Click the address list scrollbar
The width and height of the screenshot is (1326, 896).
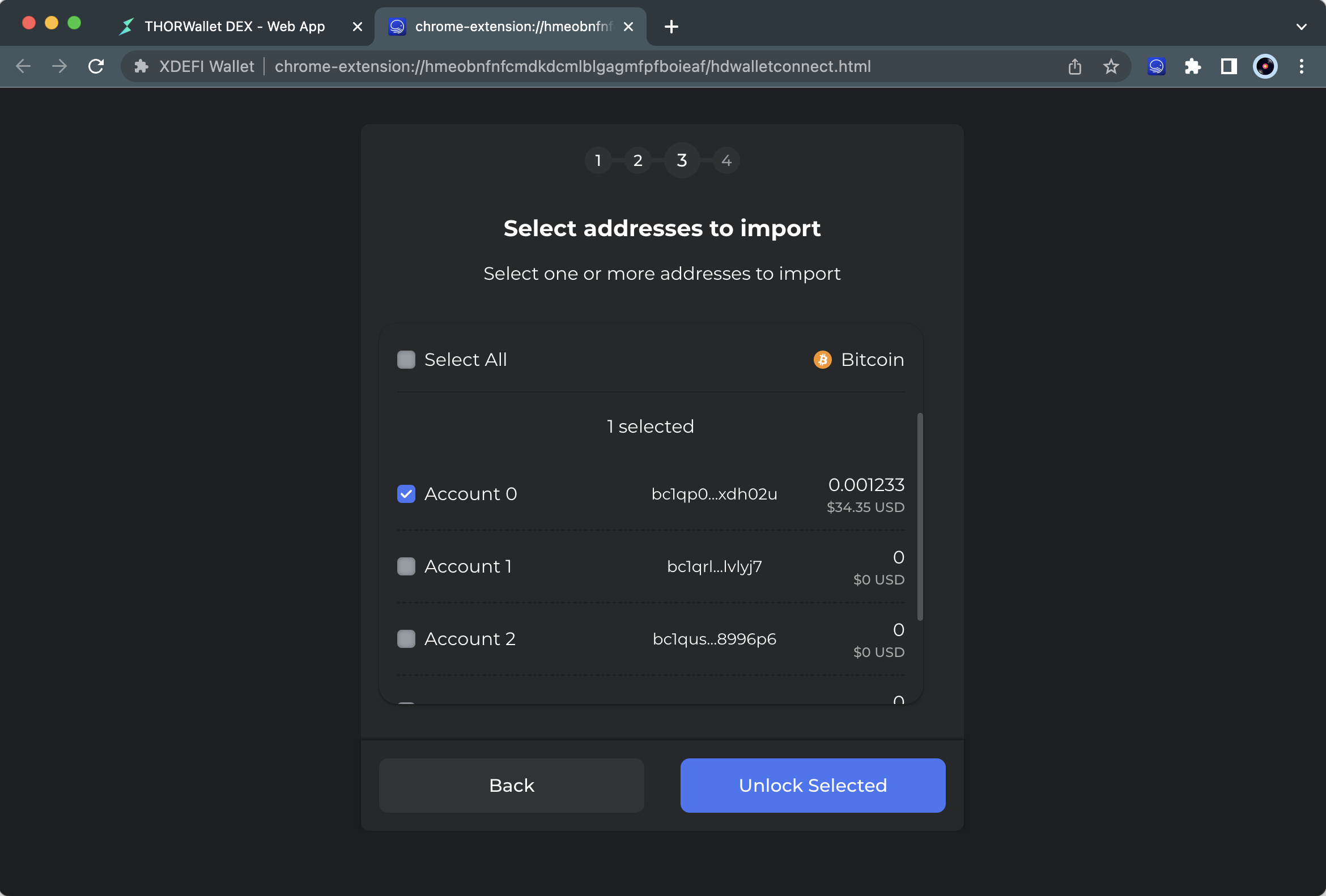pyautogui.click(x=919, y=516)
